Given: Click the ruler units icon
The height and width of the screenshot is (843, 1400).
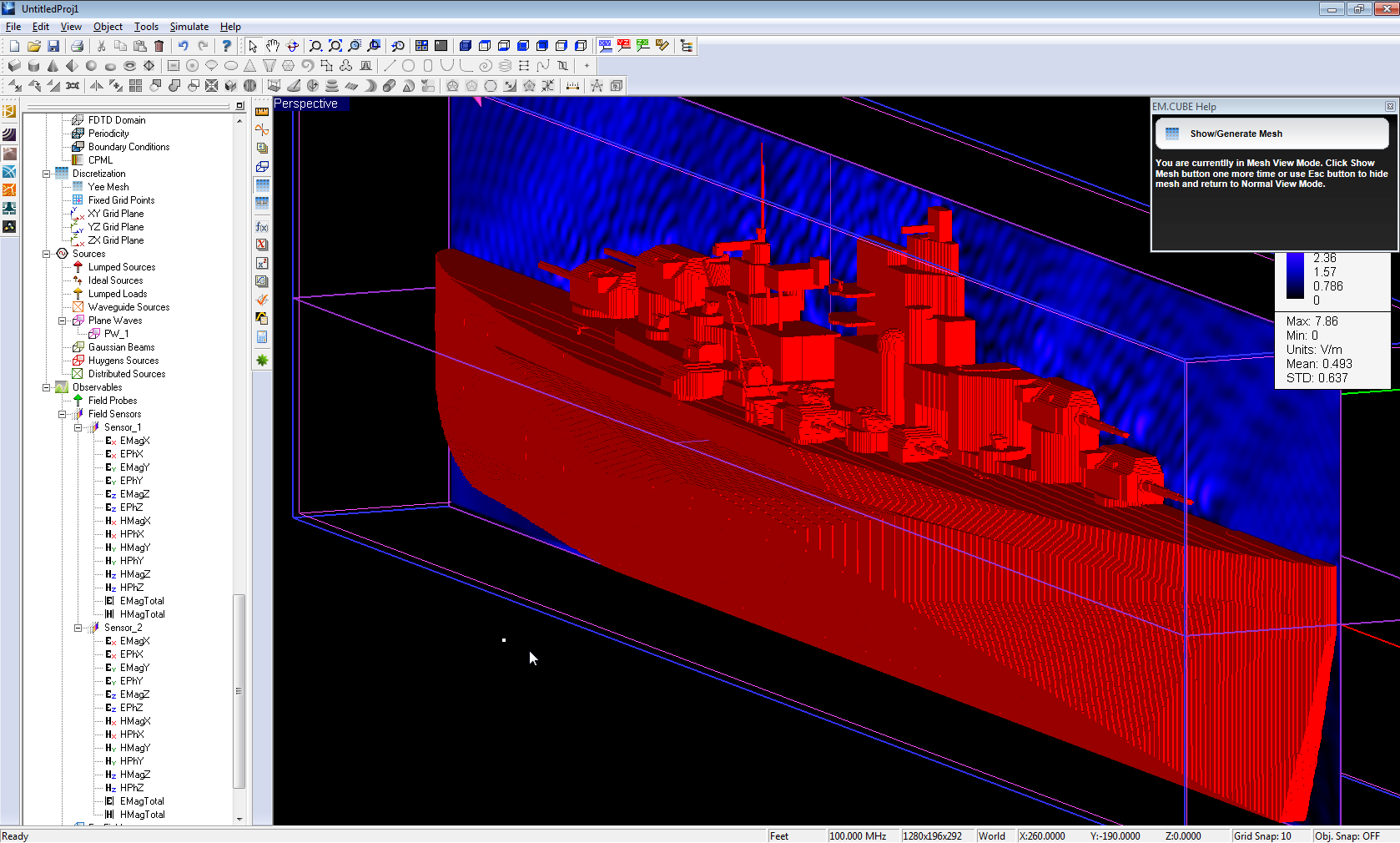Looking at the screenshot, I should click(x=262, y=111).
